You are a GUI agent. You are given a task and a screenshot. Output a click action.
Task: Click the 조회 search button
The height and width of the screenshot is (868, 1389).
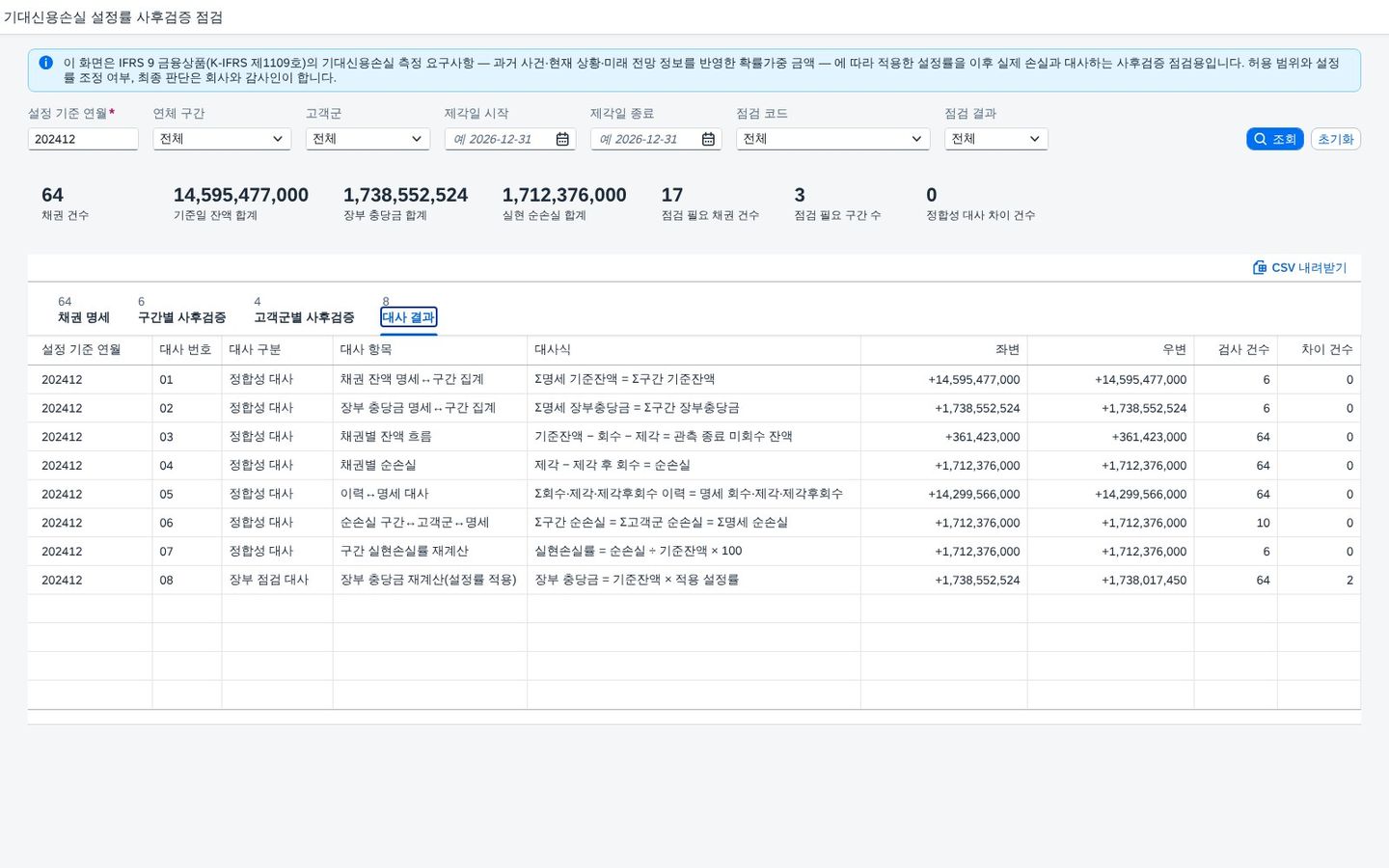[1275, 139]
